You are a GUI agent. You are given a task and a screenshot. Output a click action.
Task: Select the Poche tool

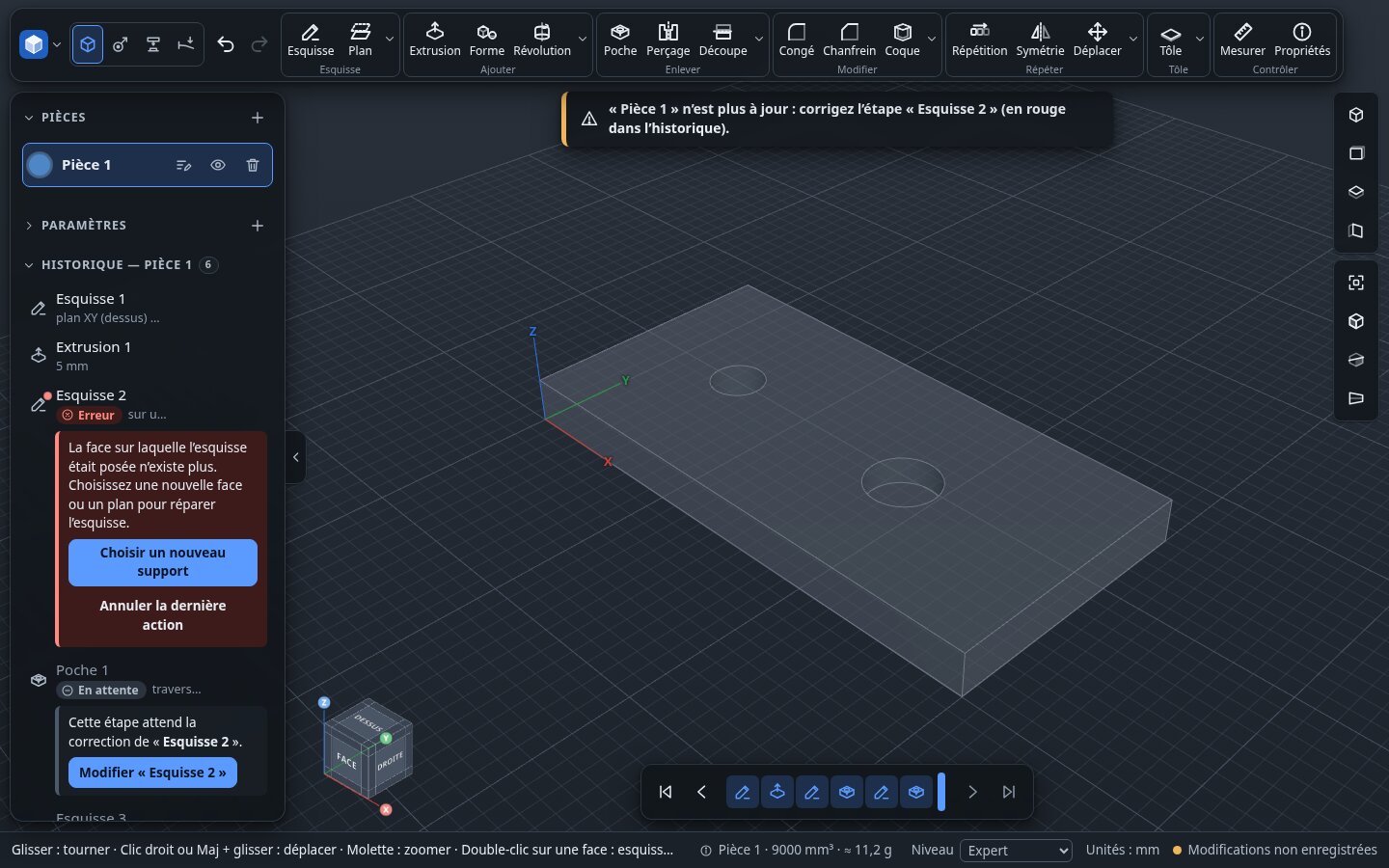(620, 40)
